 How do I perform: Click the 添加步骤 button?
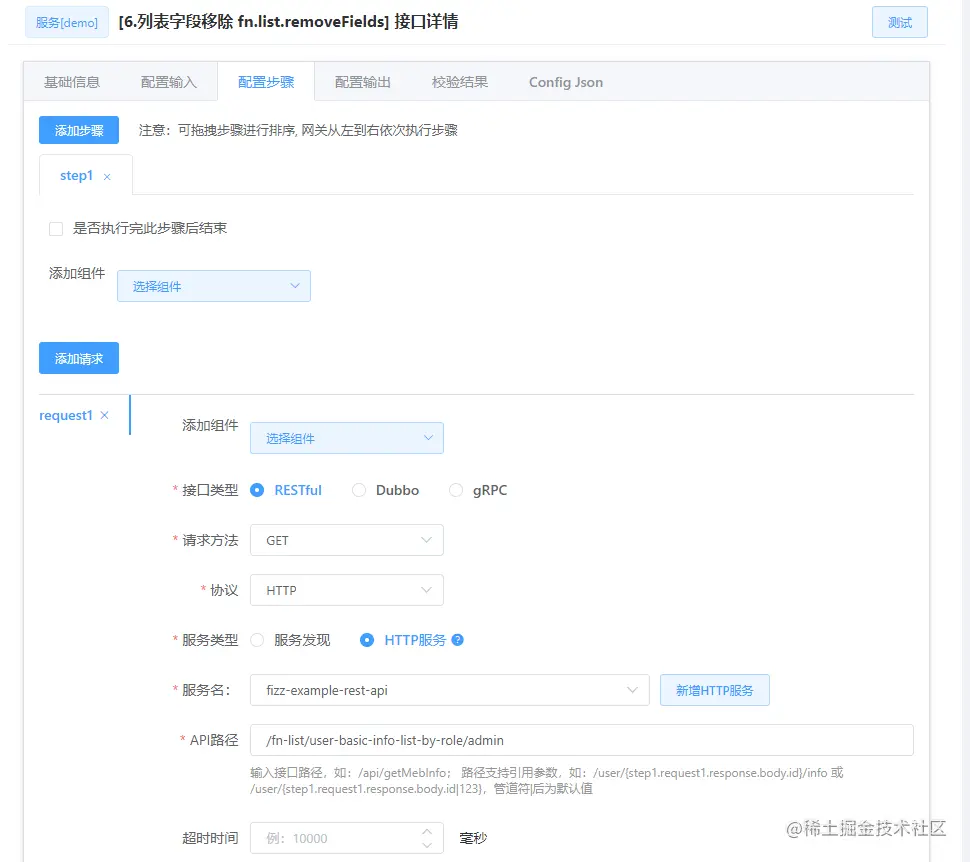78,130
